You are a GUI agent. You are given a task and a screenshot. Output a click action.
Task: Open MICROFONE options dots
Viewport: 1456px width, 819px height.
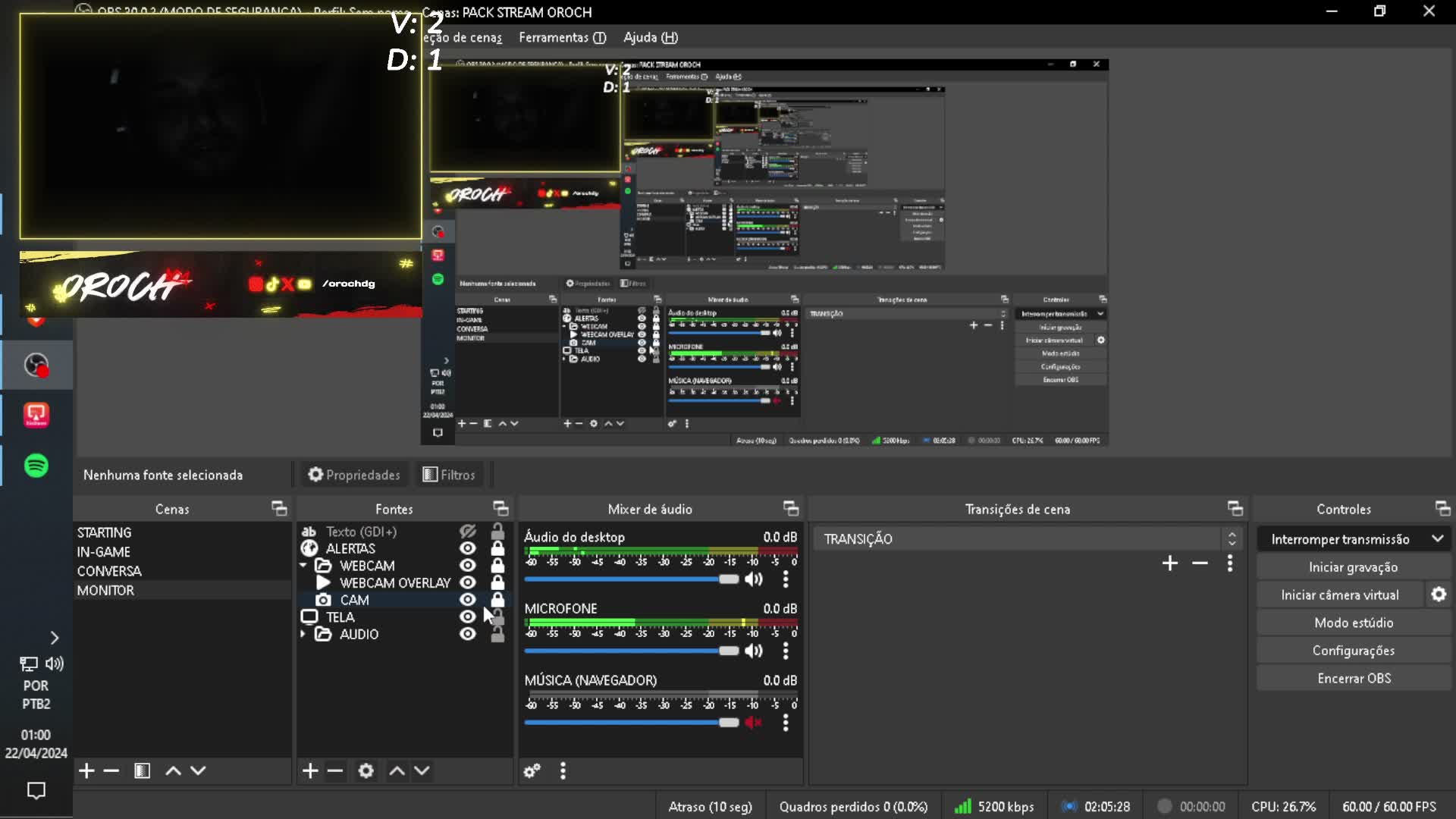coord(786,651)
